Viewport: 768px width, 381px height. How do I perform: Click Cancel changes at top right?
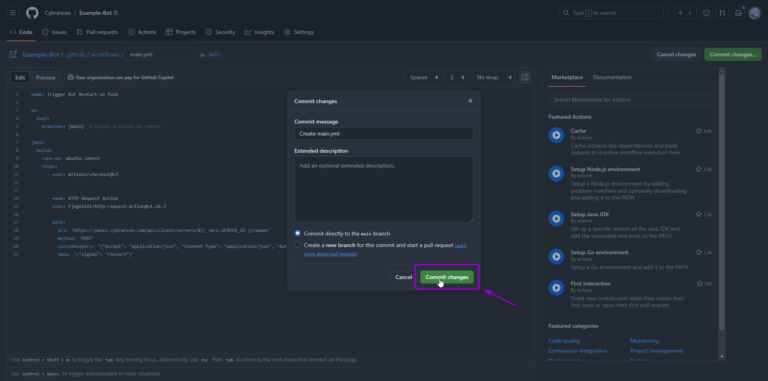[676, 54]
